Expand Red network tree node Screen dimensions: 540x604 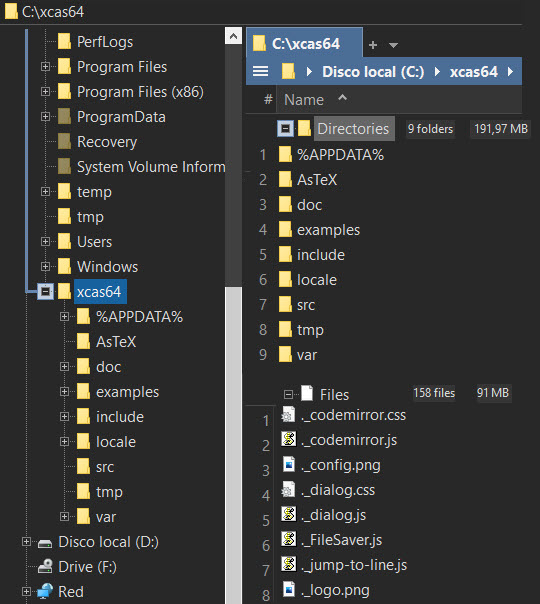pos(26,591)
